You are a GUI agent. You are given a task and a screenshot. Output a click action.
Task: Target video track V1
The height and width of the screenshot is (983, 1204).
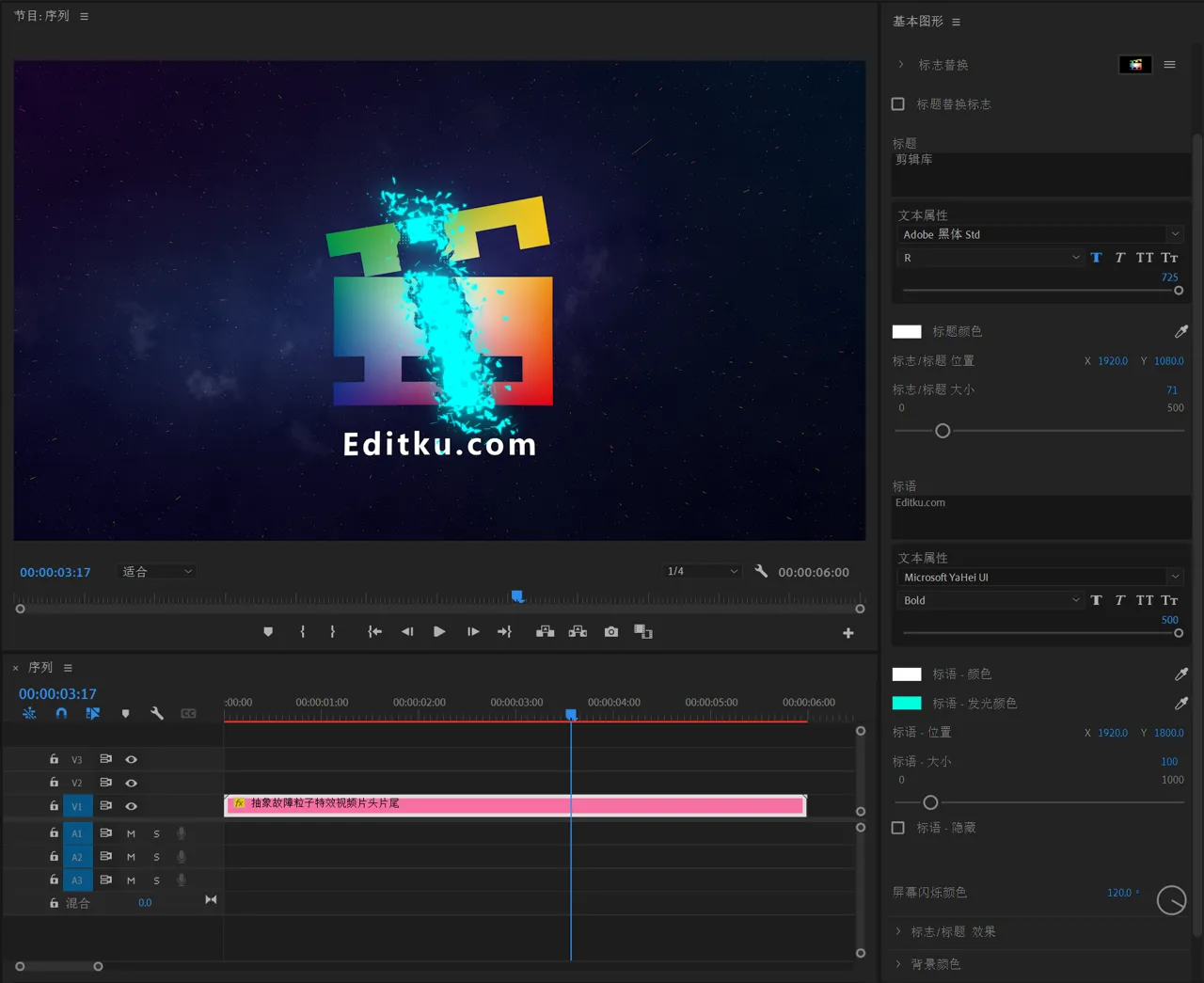tap(77, 806)
